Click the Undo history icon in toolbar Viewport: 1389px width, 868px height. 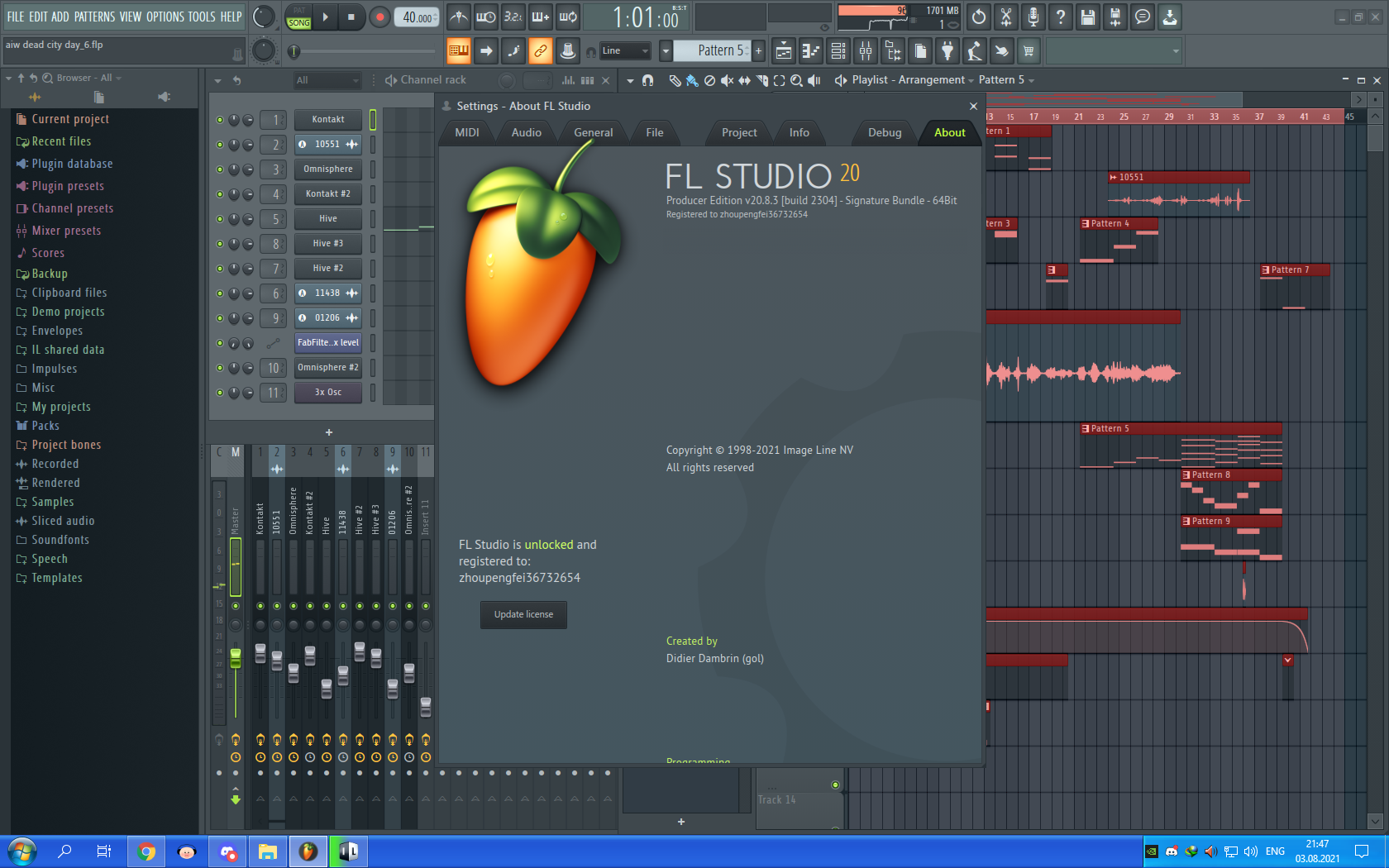pos(979,17)
